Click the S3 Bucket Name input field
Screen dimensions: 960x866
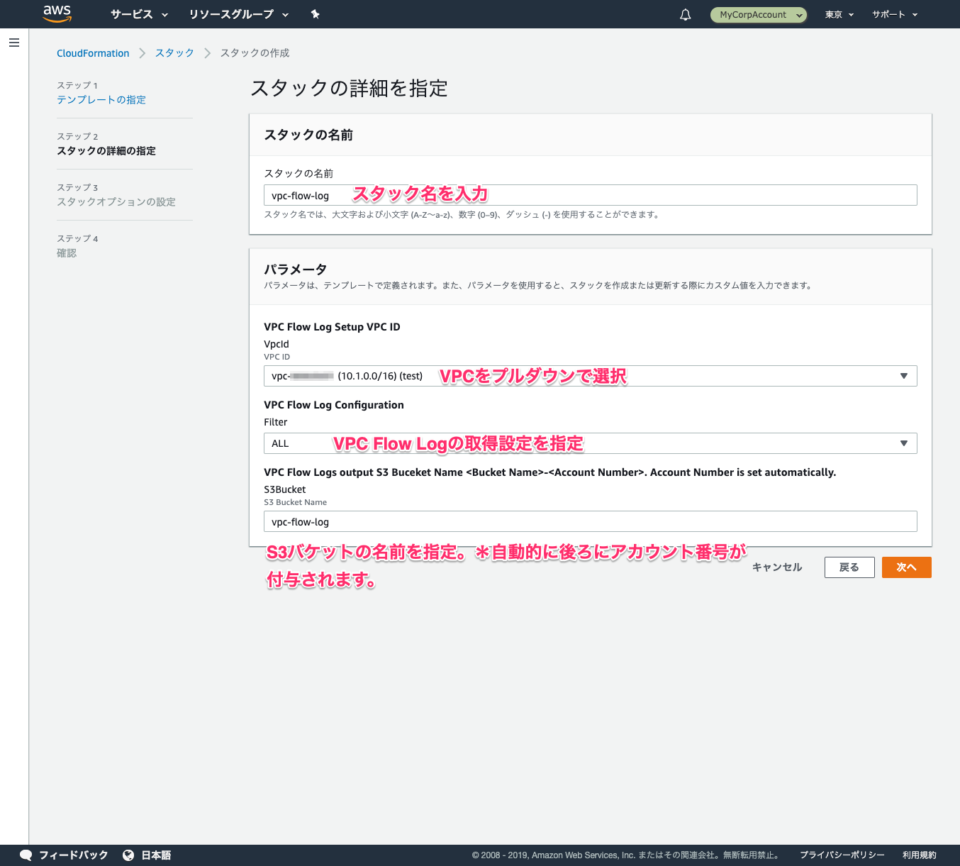point(590,521)
